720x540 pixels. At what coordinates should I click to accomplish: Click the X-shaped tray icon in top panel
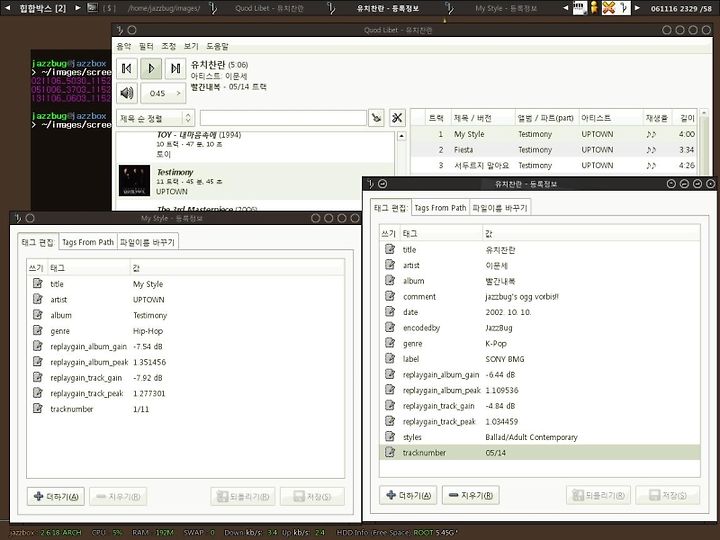coord(608,8)
